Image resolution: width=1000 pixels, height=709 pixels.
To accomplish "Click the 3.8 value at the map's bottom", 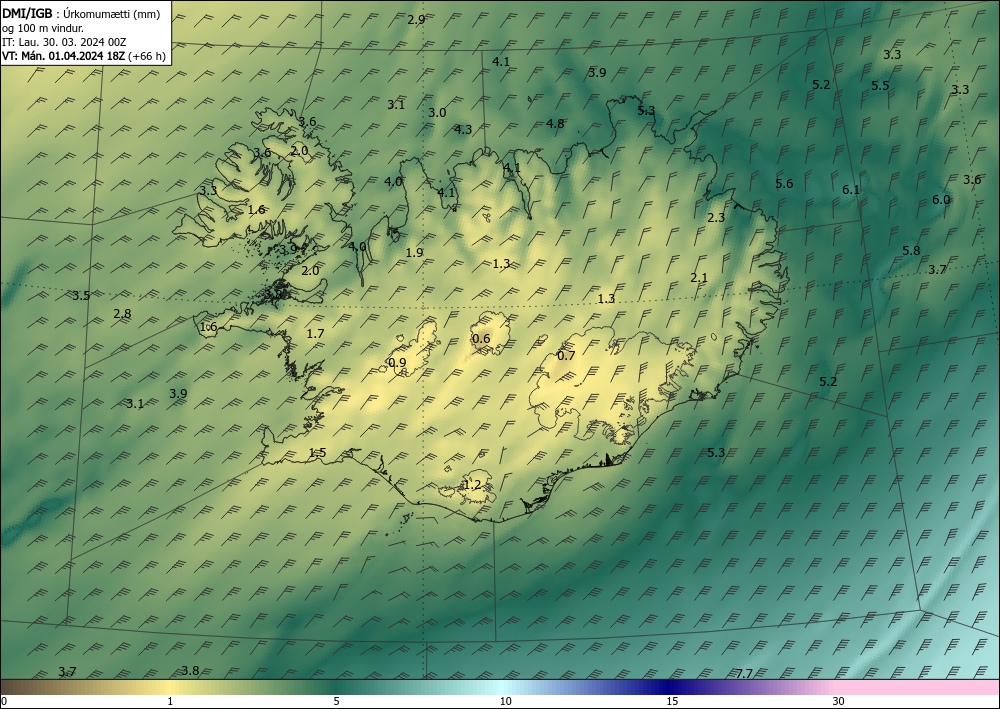I will 190,671.
